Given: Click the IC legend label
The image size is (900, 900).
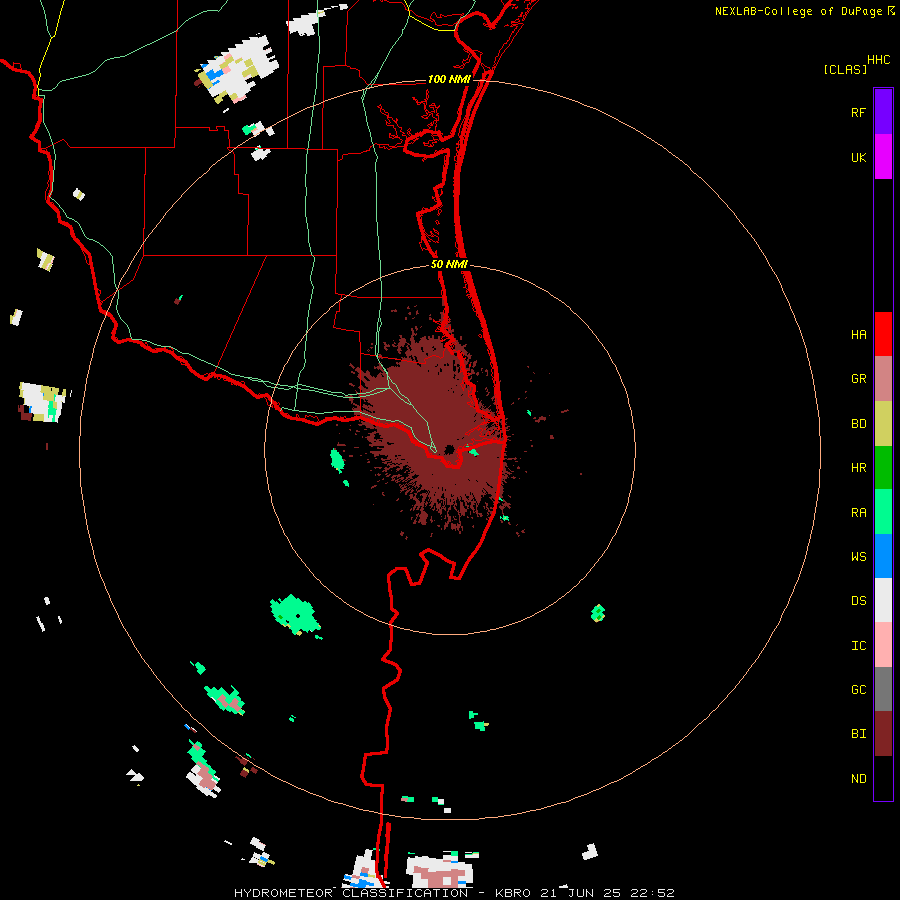Looking at the screenshot, I should click(x=858, y=645).
